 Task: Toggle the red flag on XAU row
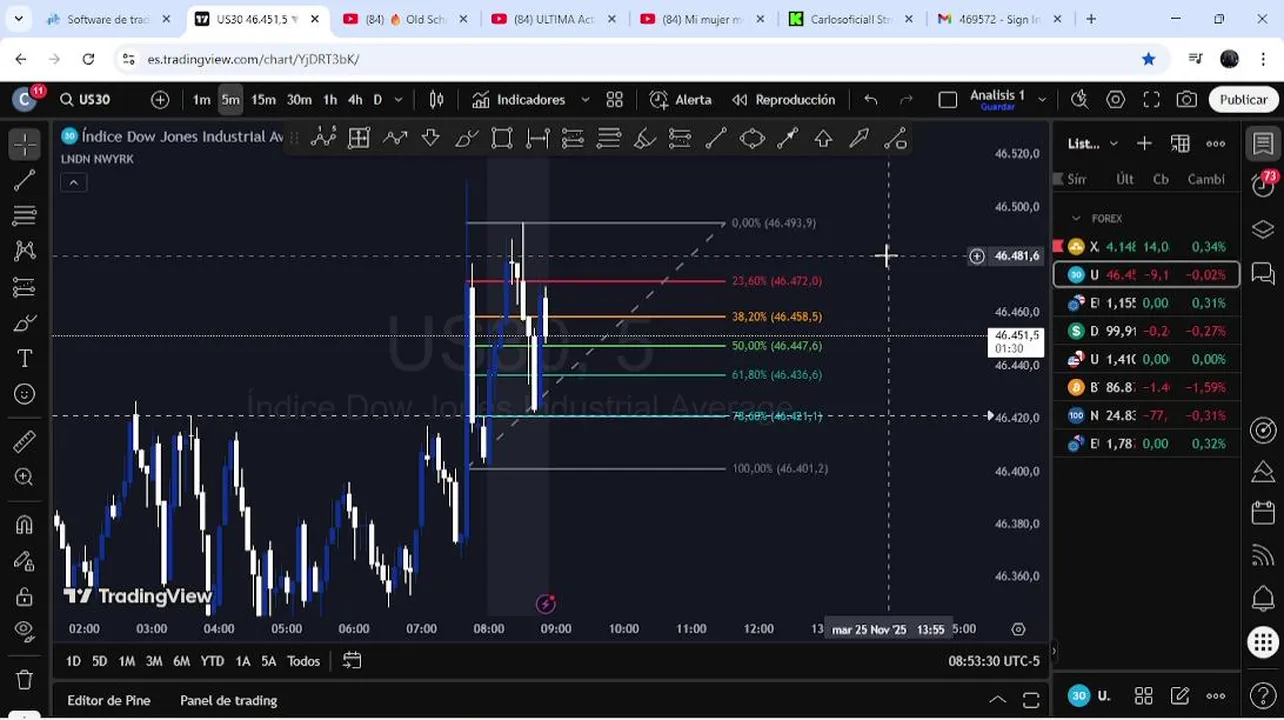coord(1058,246)
